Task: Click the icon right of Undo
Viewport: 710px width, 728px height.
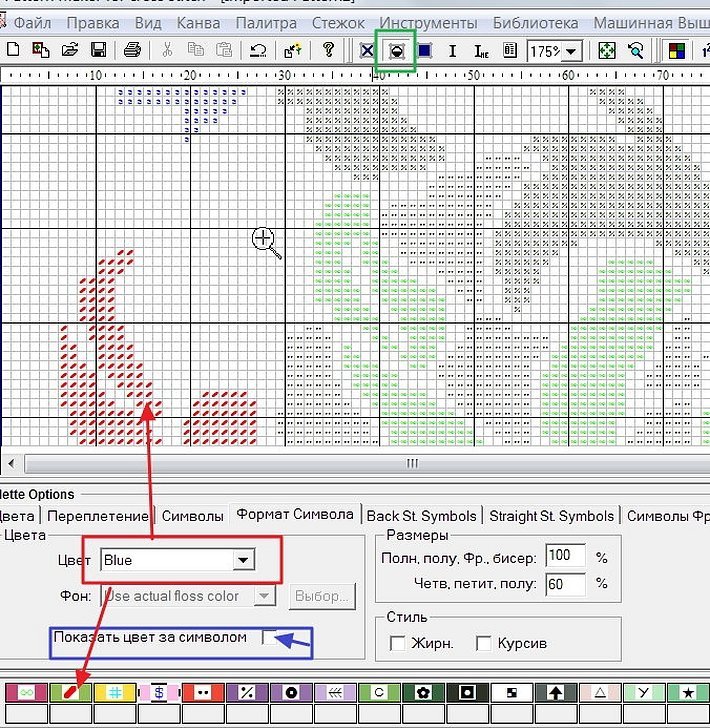Action: tap(293, 50)
